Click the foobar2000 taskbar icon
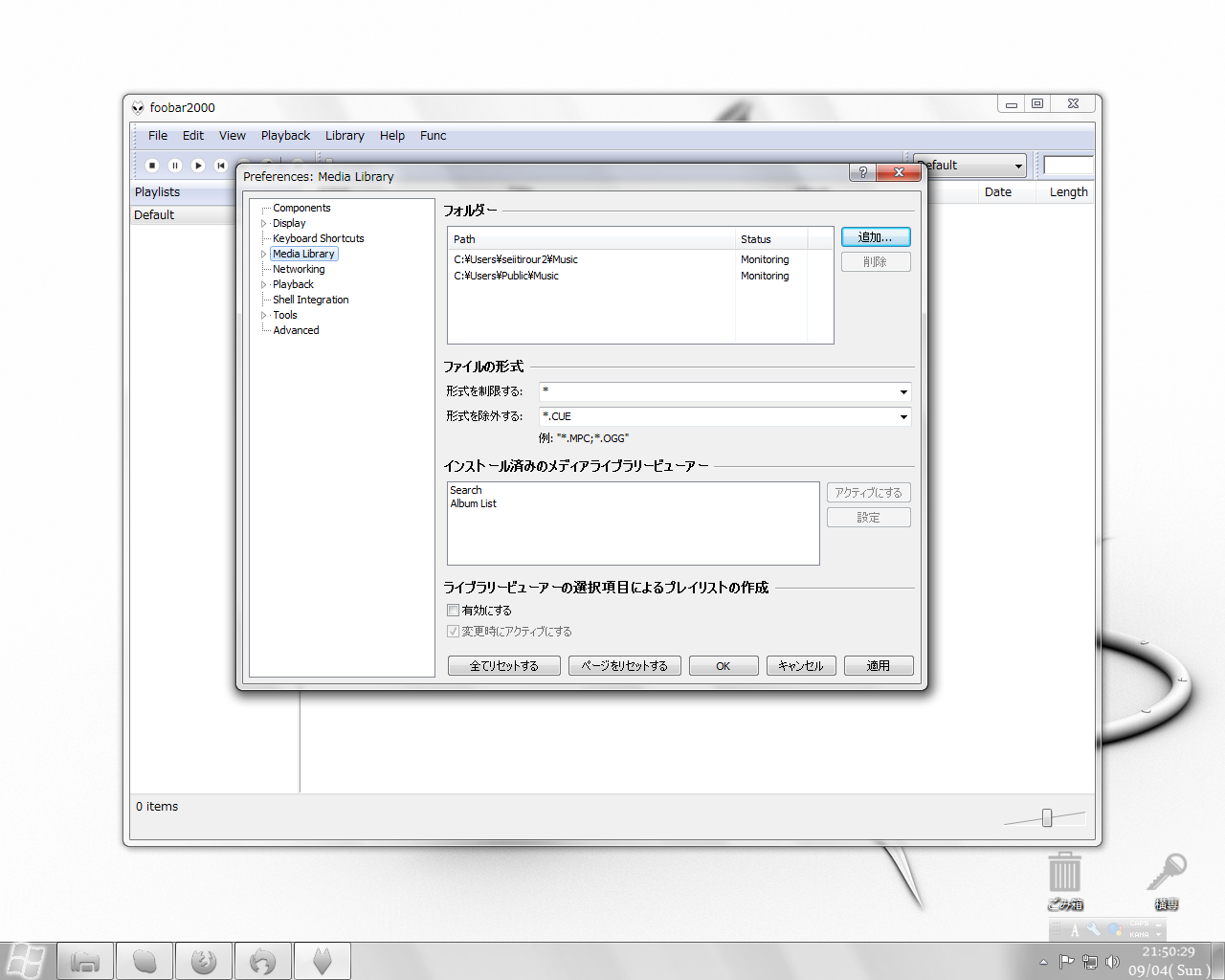Viewport: 1225px width, 980px height. click(x=323, y=961)
